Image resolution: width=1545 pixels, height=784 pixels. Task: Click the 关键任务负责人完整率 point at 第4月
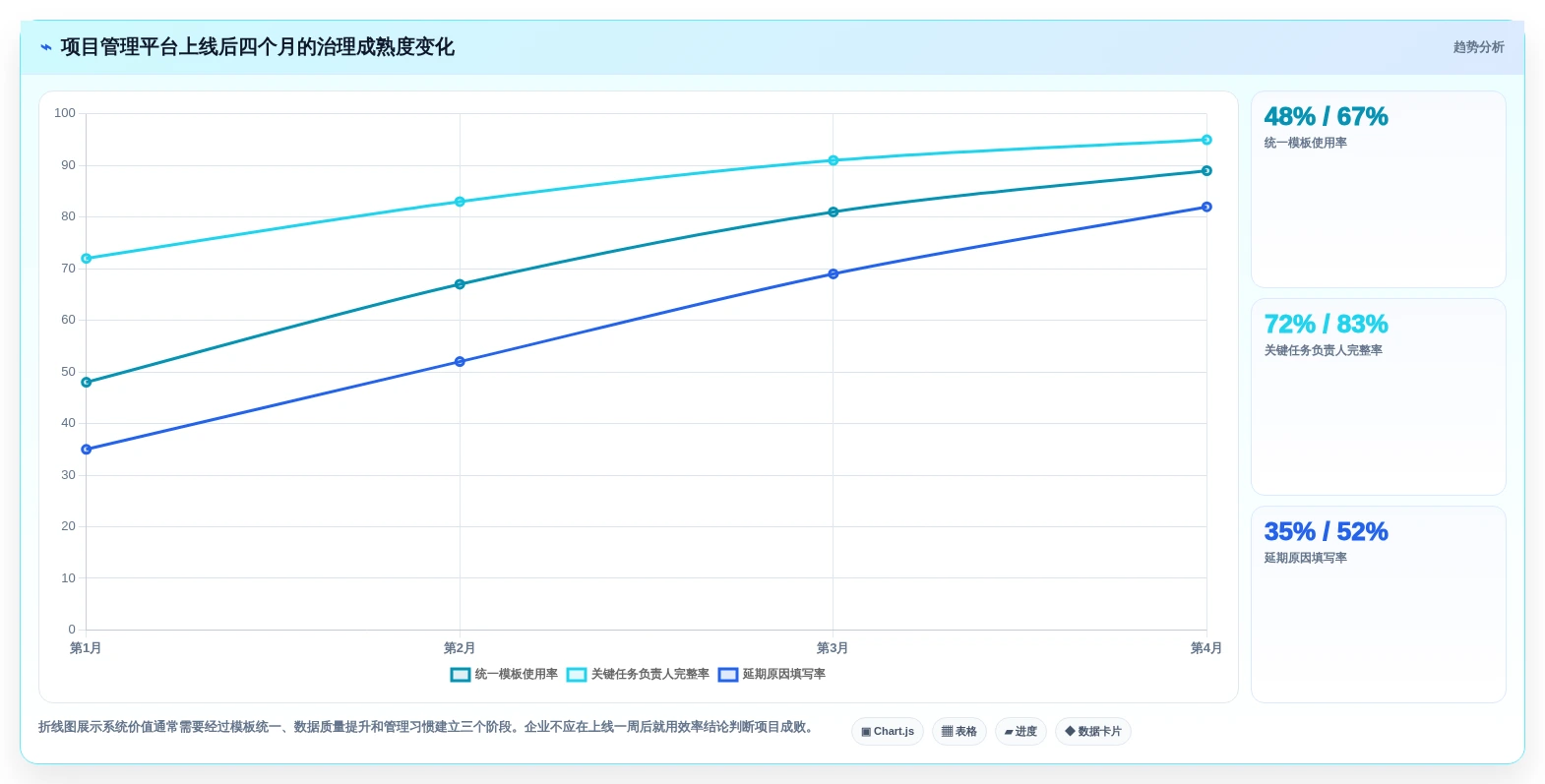[1206, 140]
